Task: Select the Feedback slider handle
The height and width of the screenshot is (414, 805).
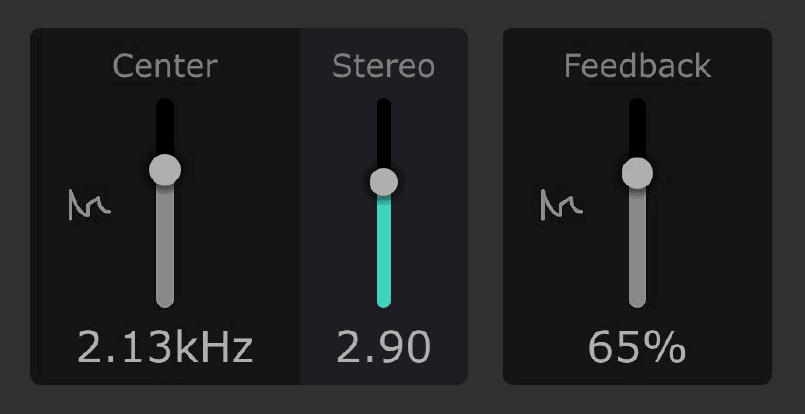Action: click(637, 173)
